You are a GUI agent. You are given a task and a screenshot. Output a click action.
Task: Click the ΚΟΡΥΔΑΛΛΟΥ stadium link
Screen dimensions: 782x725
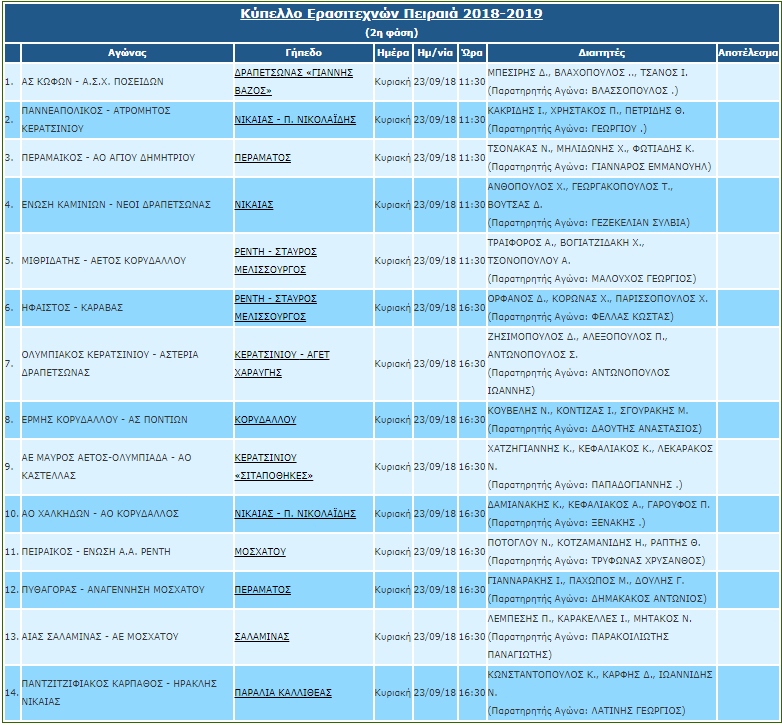[265, 420]
